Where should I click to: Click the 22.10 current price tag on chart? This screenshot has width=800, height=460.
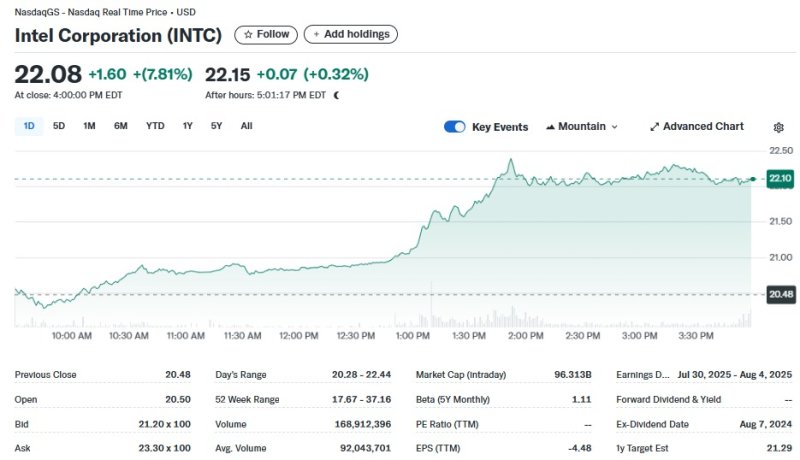point(780,178)
